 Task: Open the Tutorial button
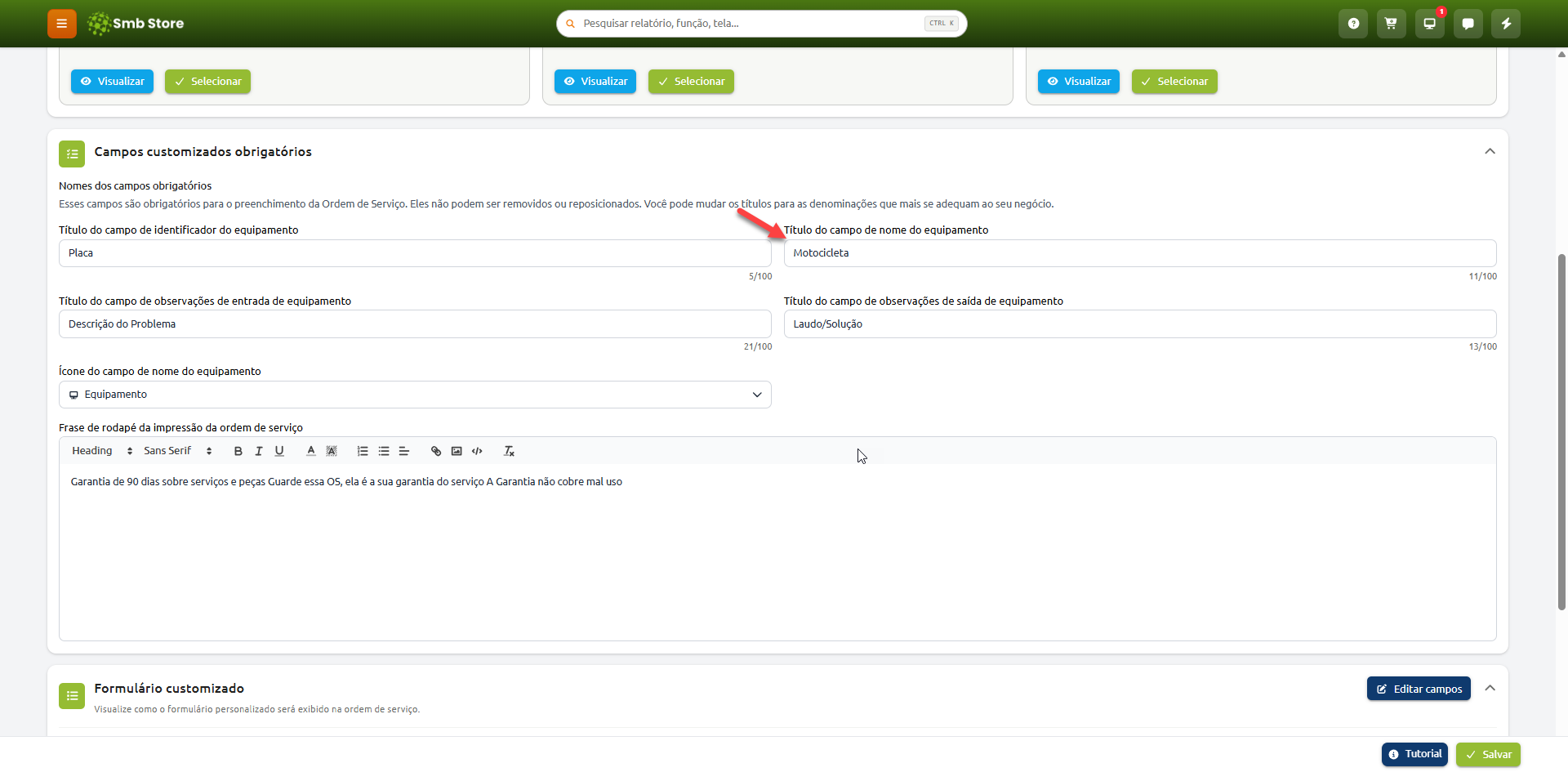(x=1414, y=754)
